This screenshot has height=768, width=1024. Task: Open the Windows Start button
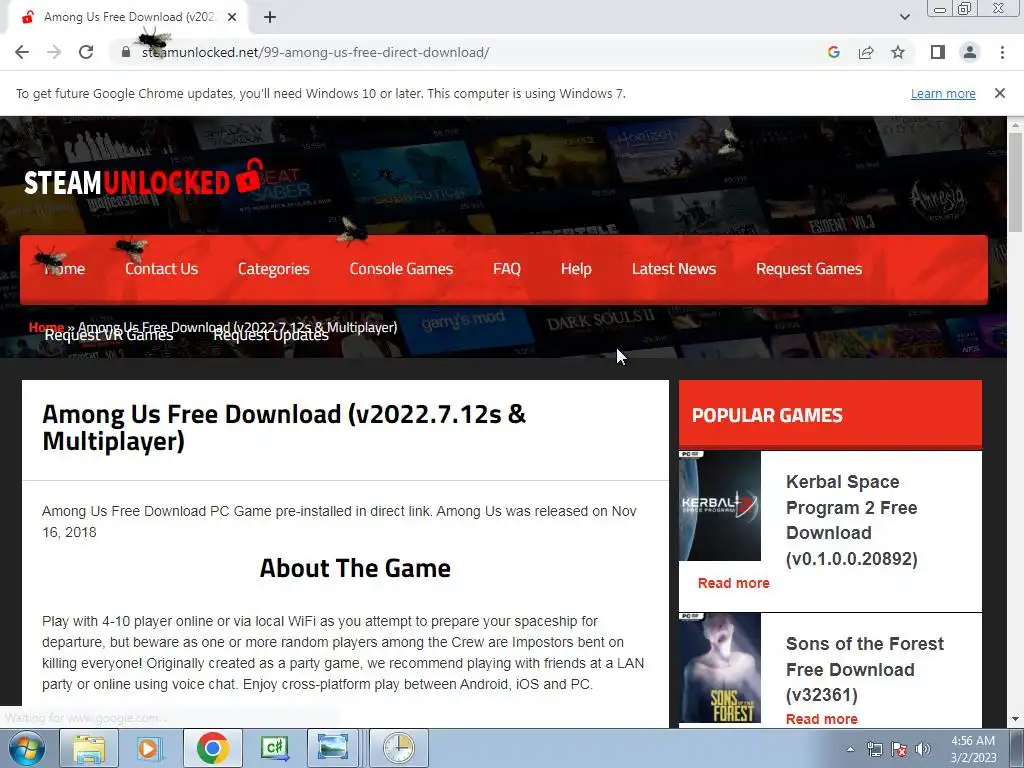[x=27, y=748]
